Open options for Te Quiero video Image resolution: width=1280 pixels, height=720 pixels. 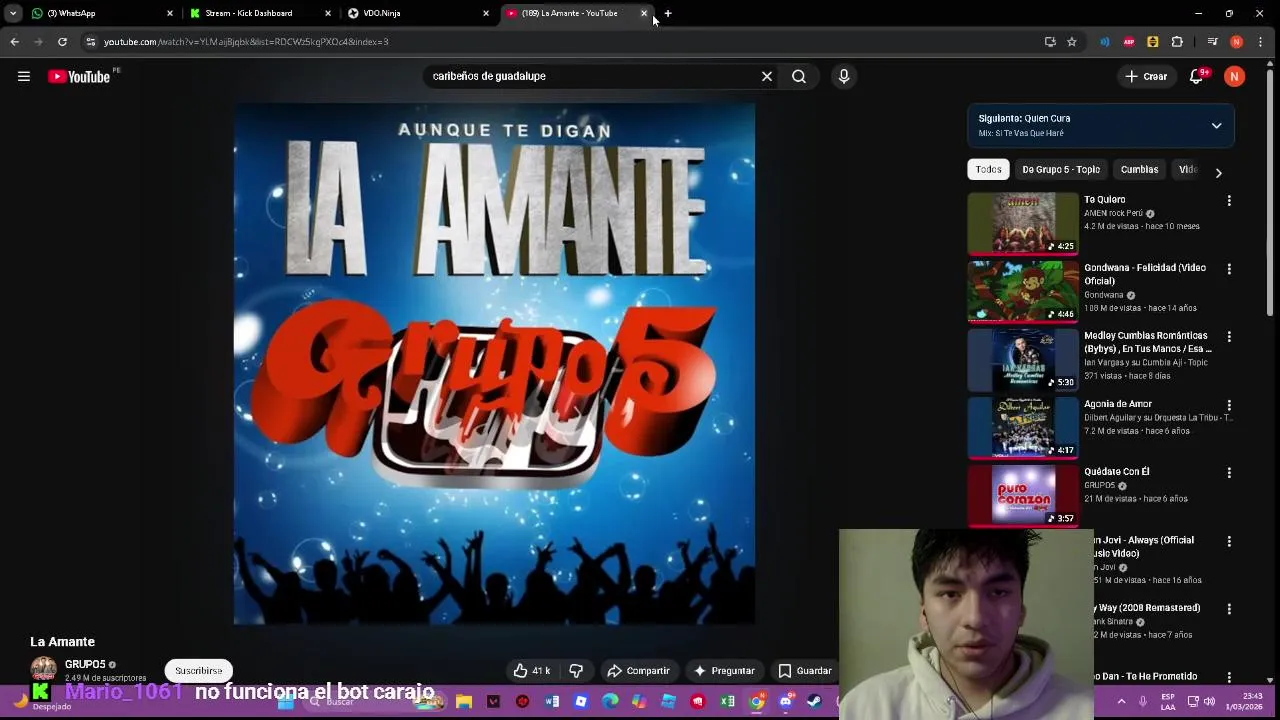[1229, 201]
